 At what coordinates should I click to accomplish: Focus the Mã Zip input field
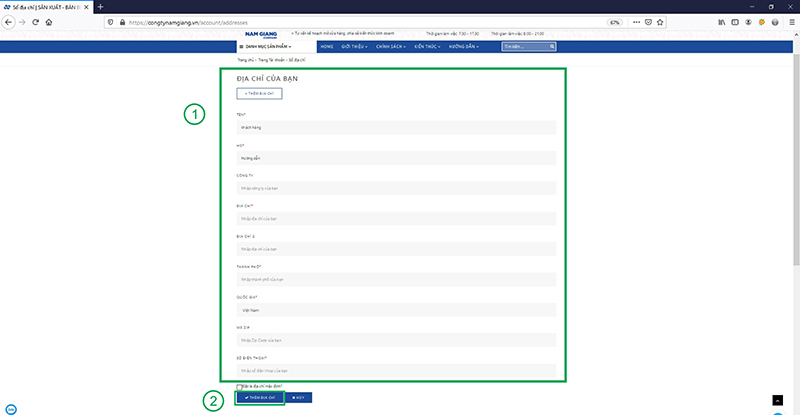(x=396, y=340)
